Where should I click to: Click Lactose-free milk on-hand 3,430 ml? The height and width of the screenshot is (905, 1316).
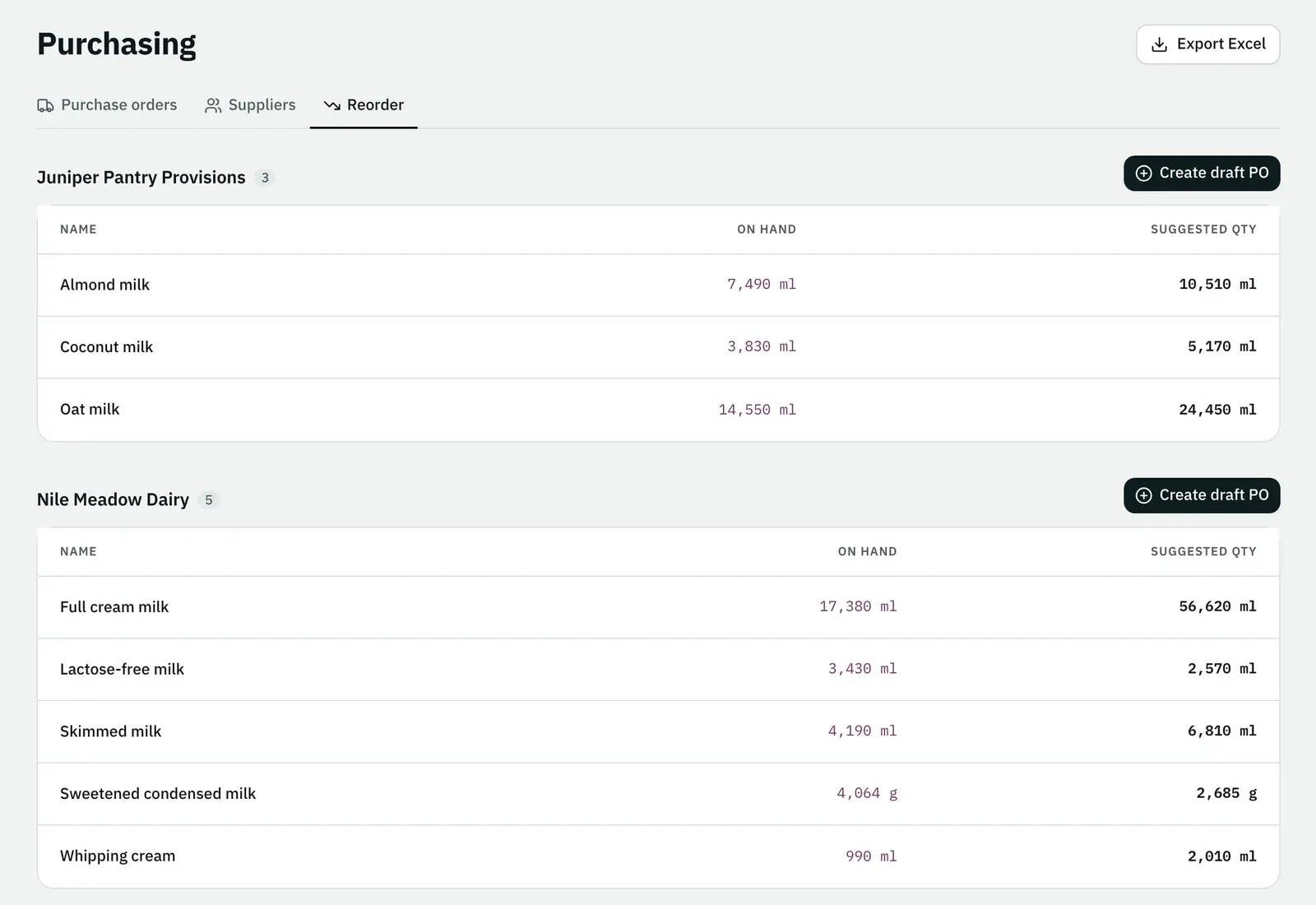click(863, 670)
